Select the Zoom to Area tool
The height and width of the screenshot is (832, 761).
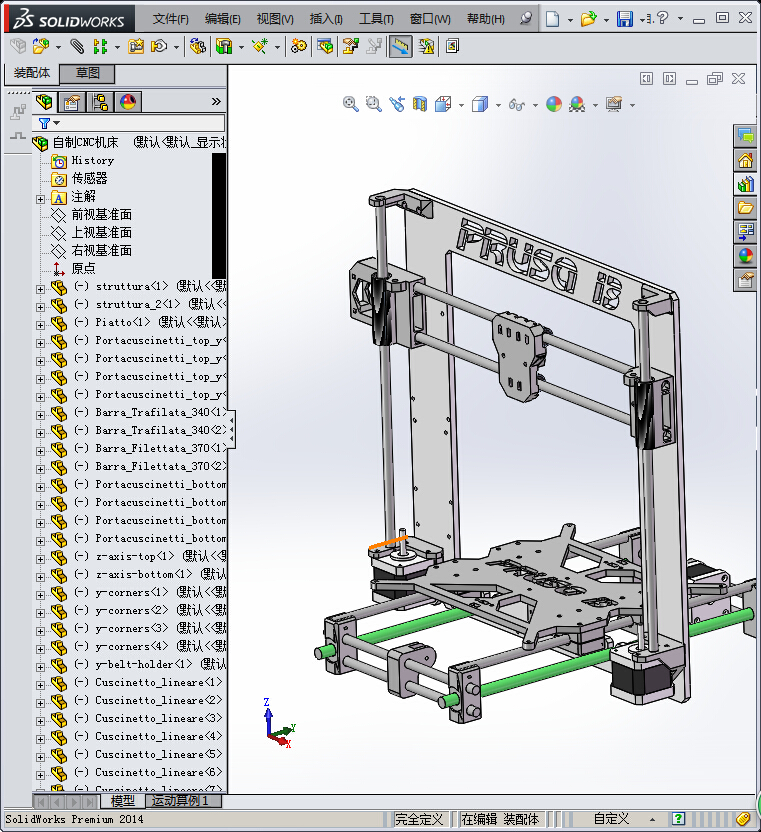coord(374,104)
